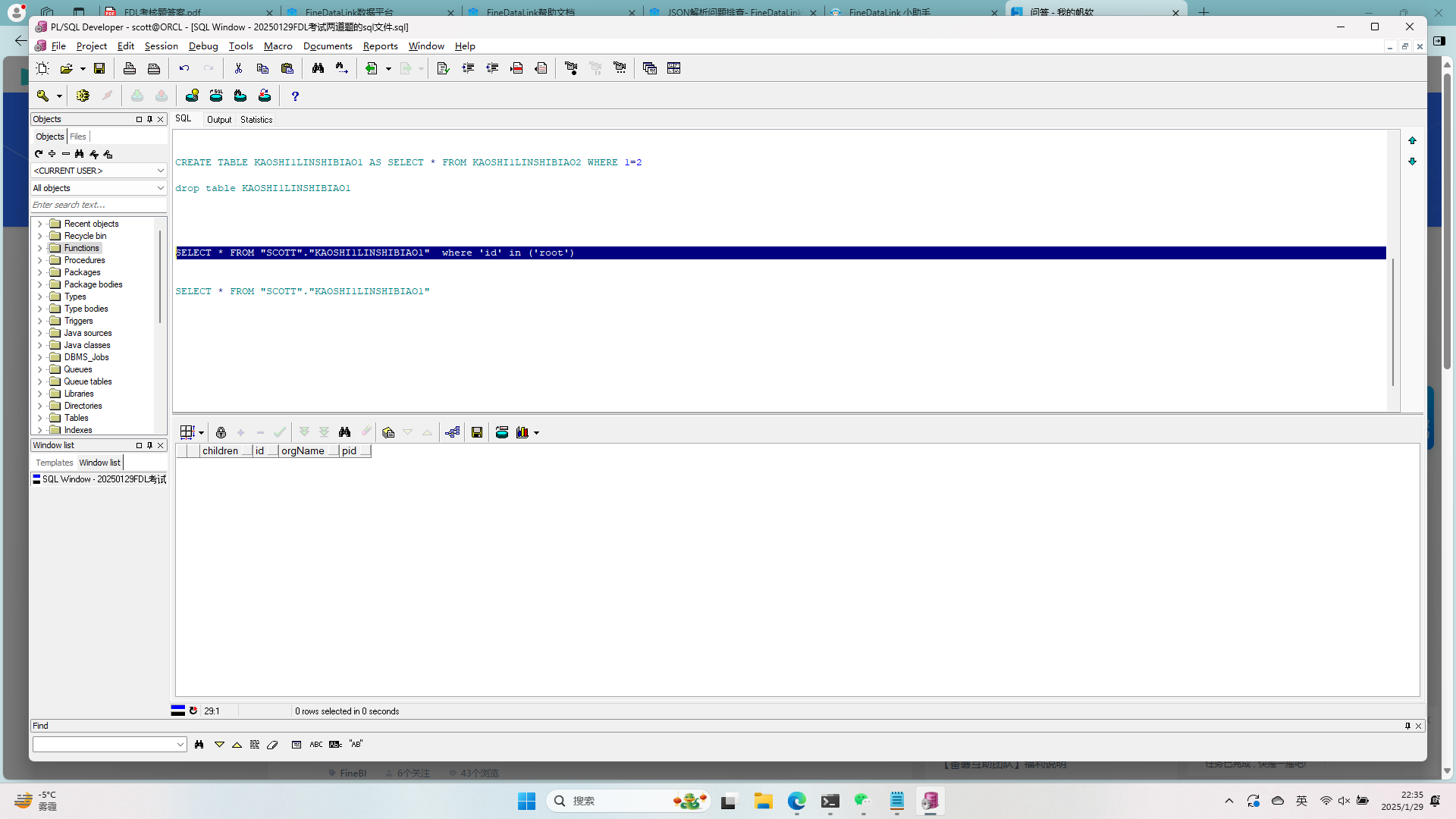Click the Find binoculars icon in main toolbar

pos(318,68)
